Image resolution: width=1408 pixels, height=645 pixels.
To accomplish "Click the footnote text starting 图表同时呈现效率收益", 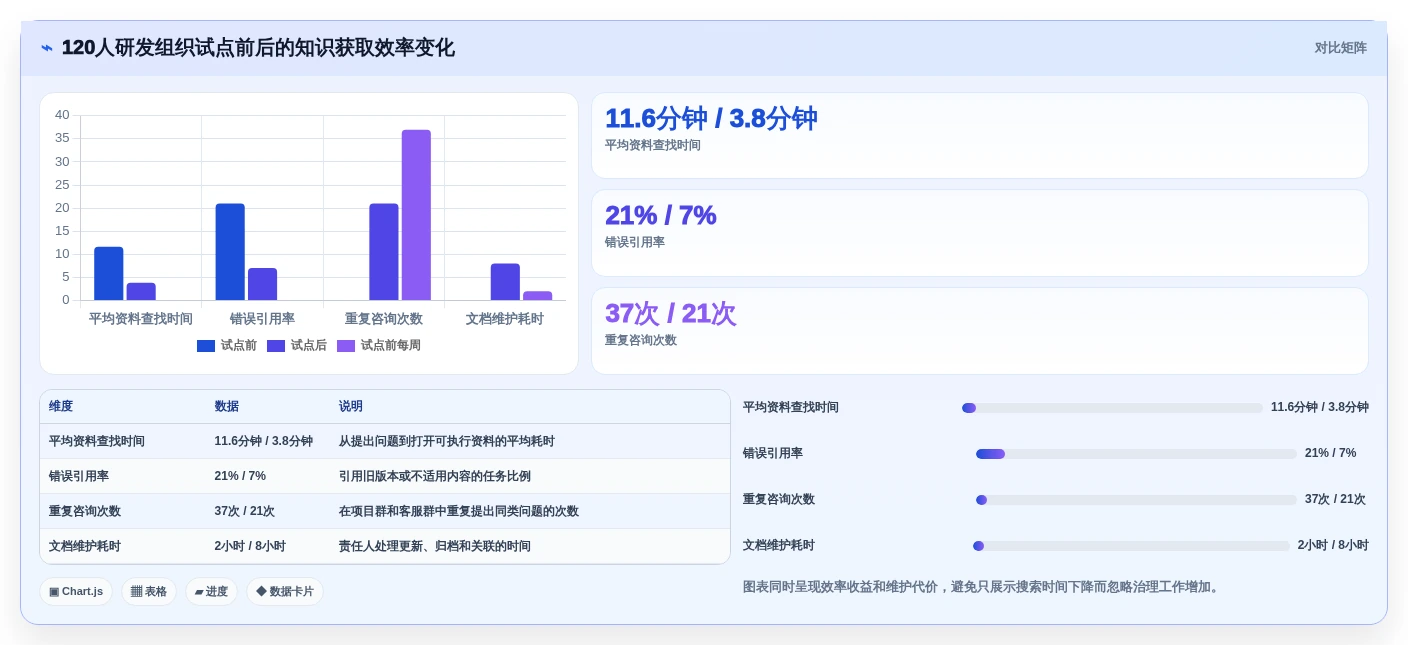I will [983, 587].
